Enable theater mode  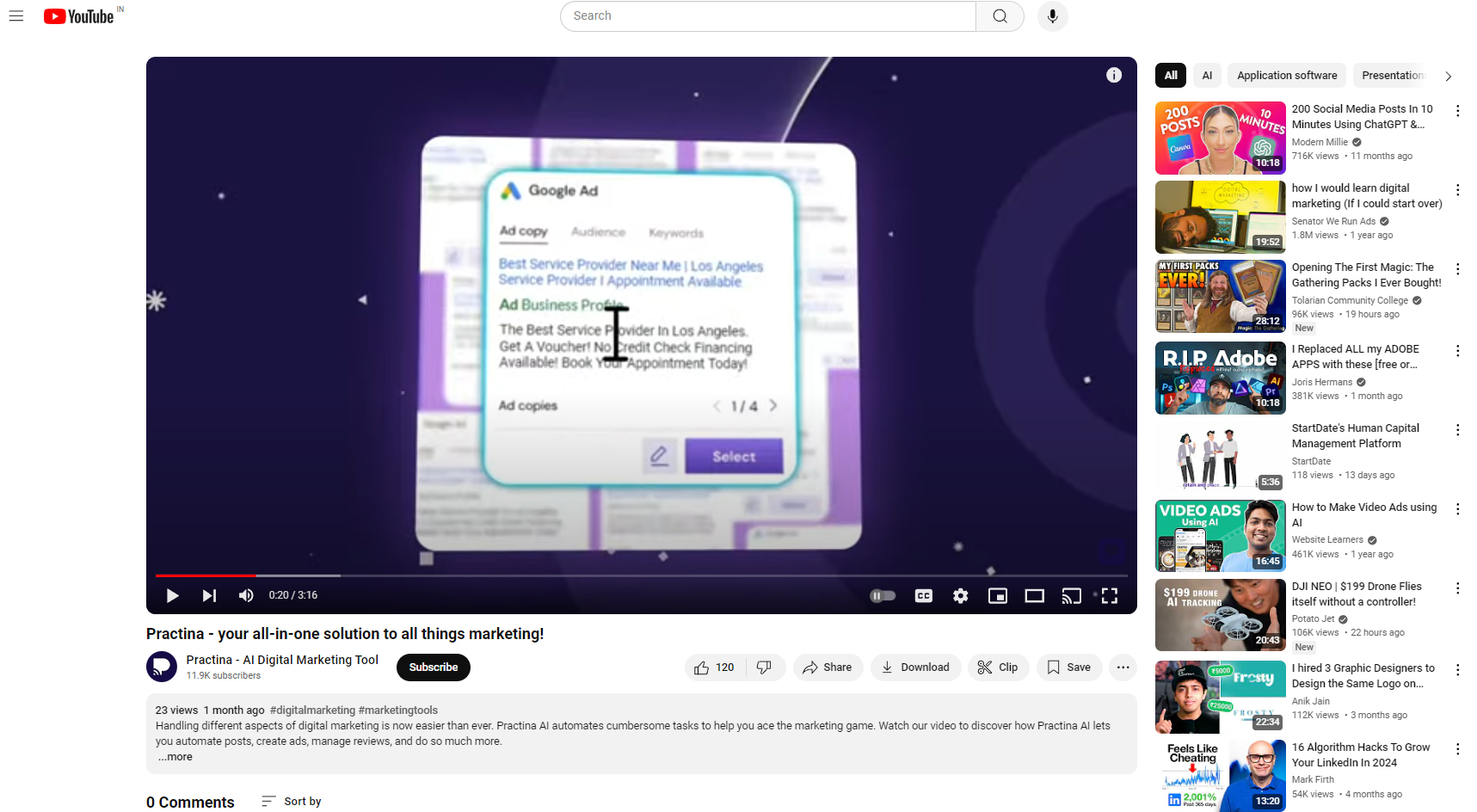[1035, 595]
